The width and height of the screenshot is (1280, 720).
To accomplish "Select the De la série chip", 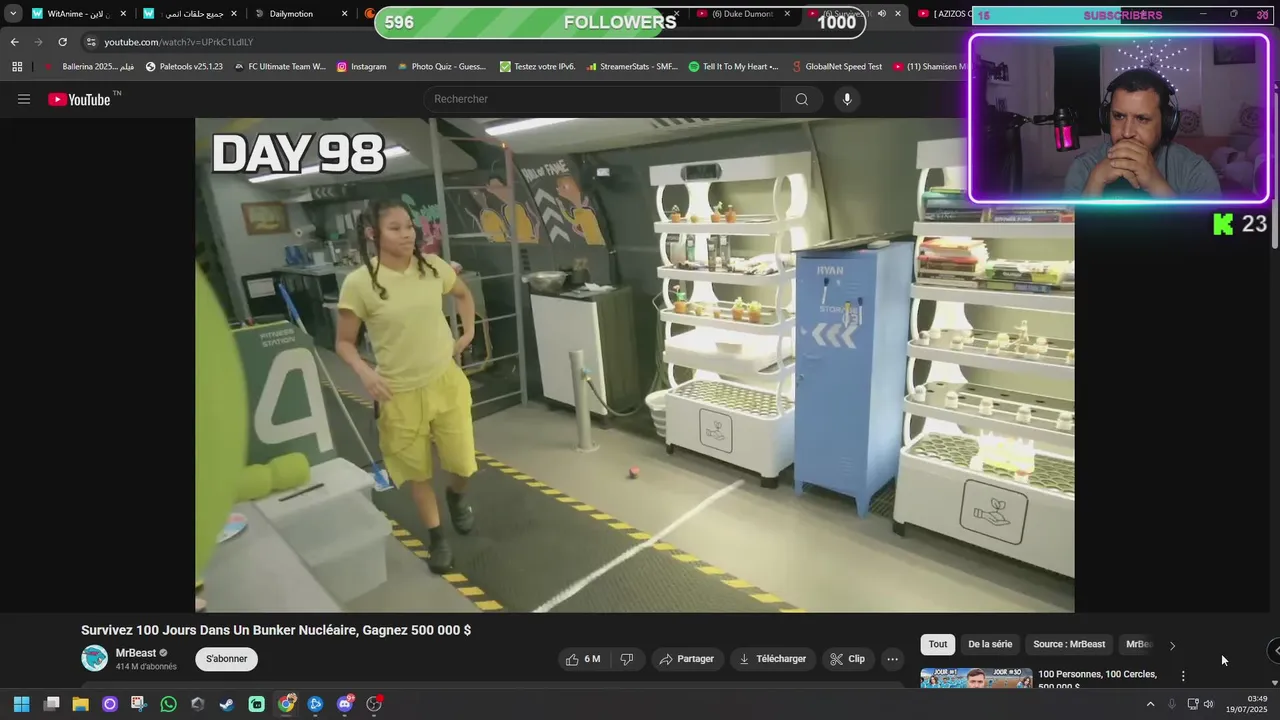I will tap(990, 644).
